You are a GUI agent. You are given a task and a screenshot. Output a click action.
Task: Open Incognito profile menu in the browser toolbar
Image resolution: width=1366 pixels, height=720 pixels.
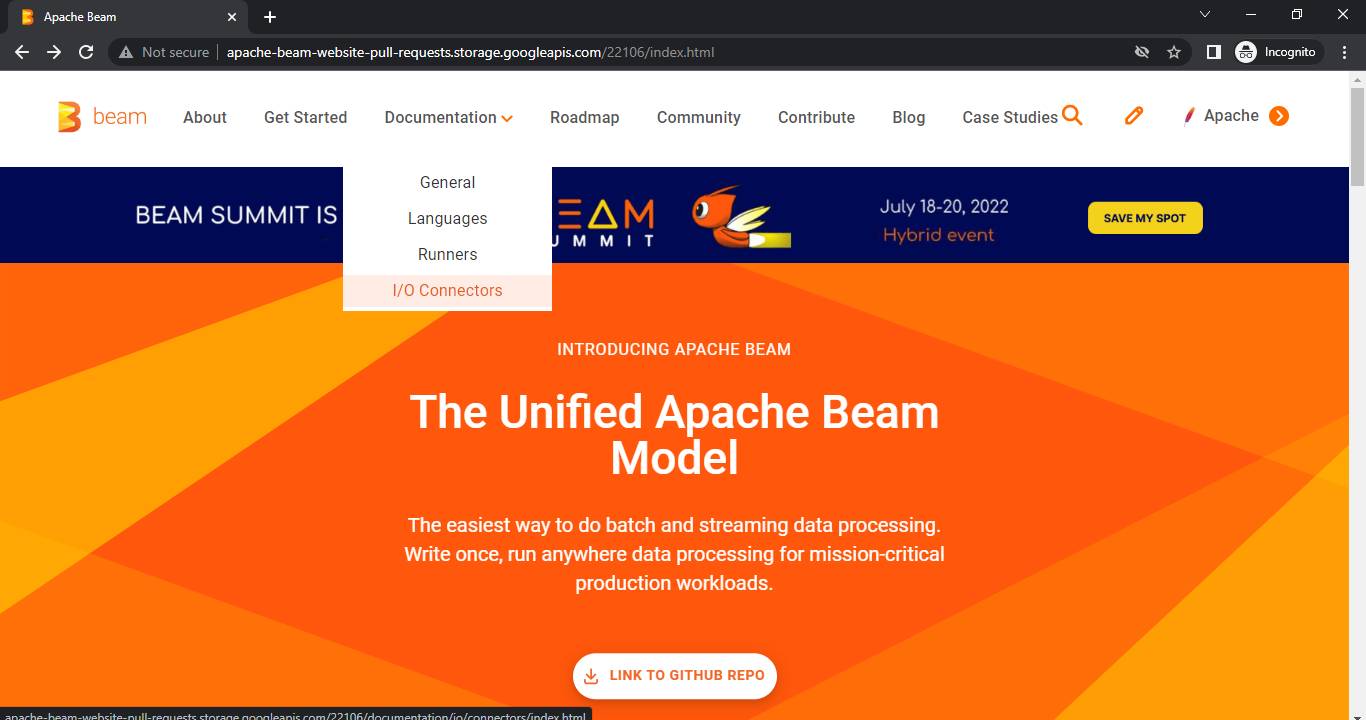point(1276,52)
